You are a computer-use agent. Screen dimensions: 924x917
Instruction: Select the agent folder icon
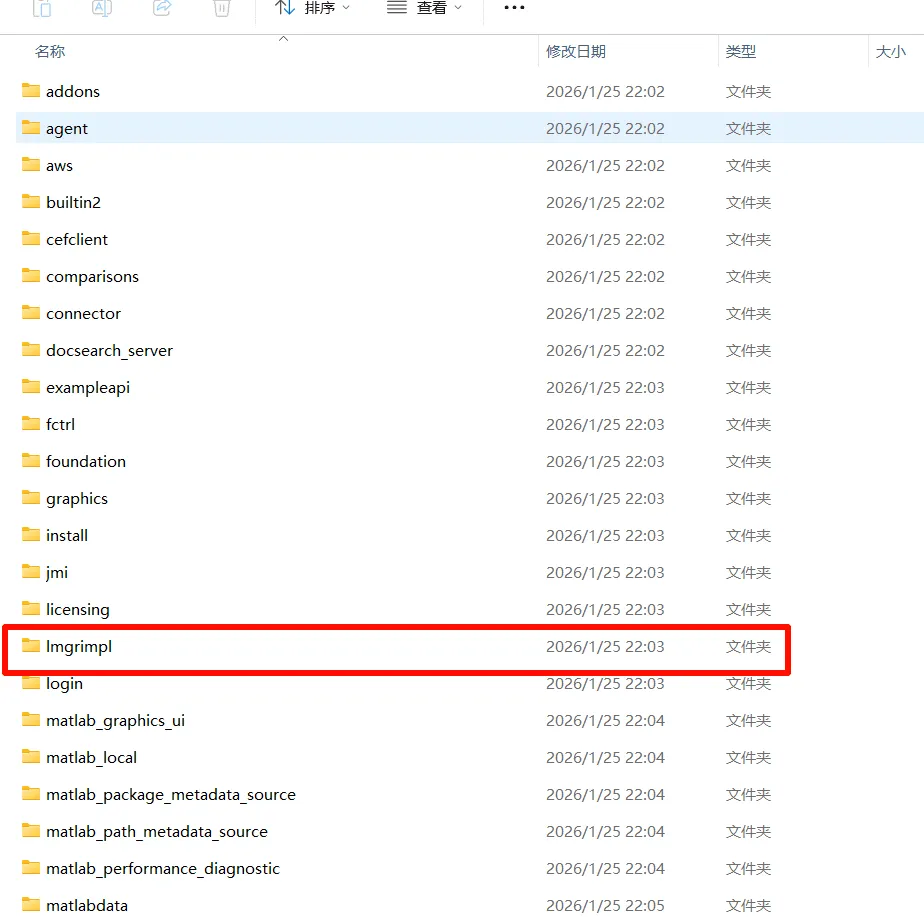point(31,128)
